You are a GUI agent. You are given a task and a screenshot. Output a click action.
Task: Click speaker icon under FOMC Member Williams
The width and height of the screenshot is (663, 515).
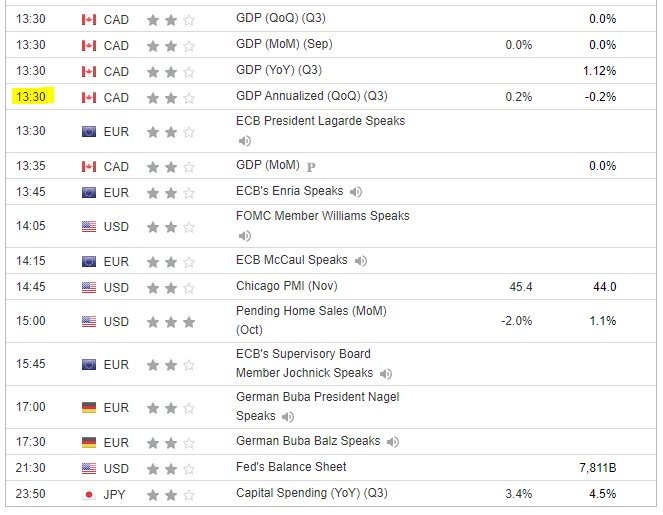coord(244,236)
